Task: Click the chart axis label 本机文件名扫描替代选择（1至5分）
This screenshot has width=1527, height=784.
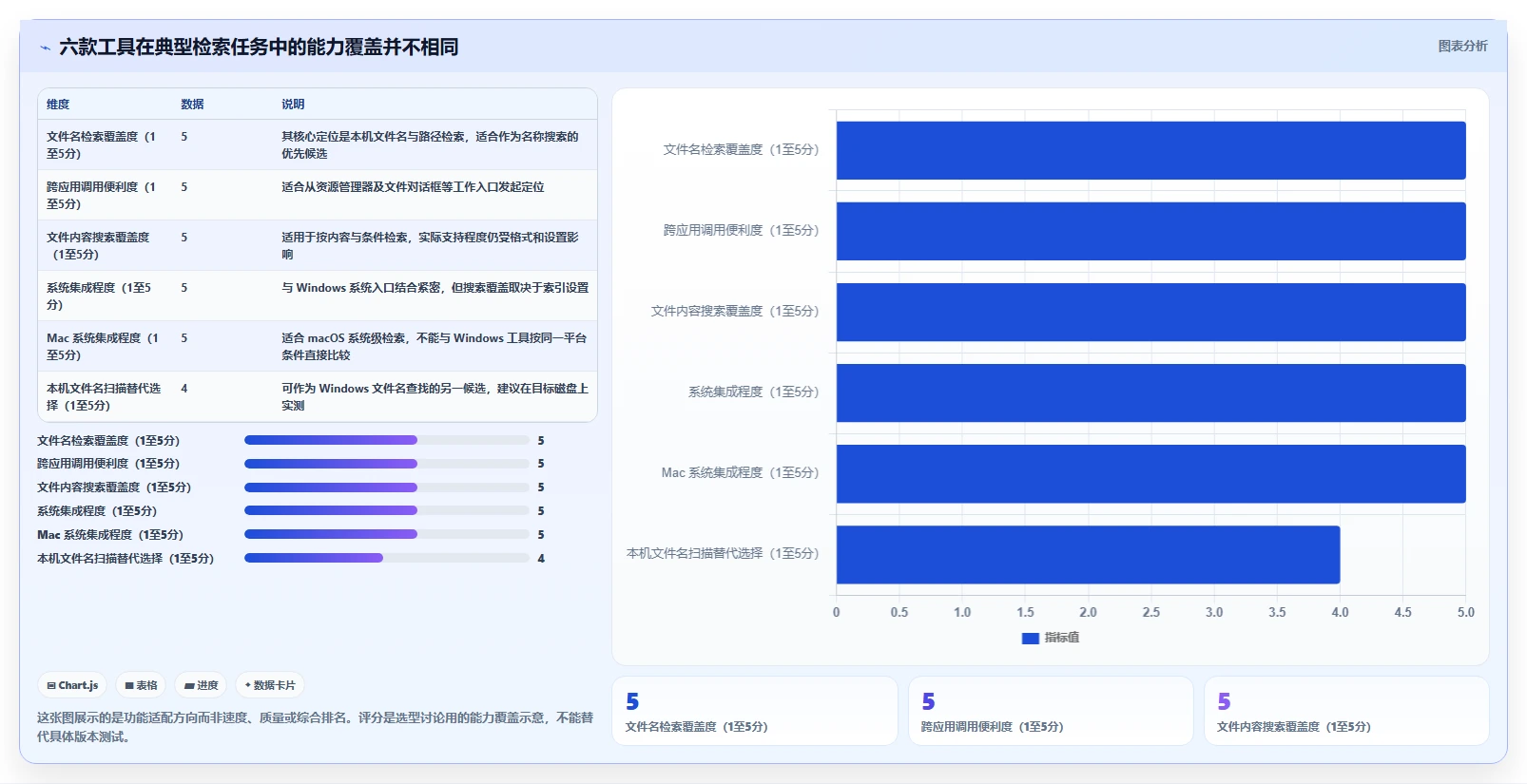Action: click(723, 553)
